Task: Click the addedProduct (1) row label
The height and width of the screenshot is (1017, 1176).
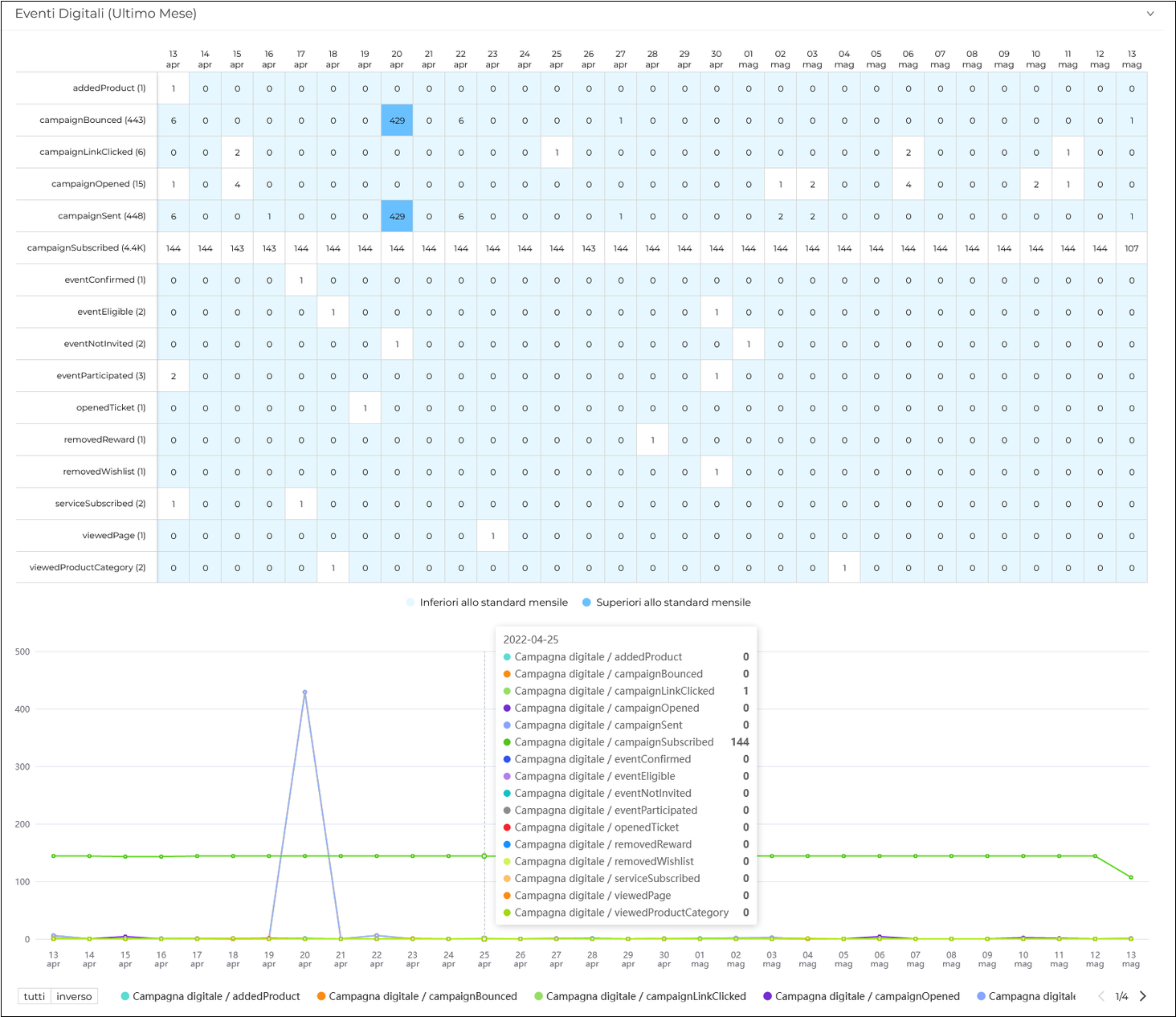Action: click(109, 88)
